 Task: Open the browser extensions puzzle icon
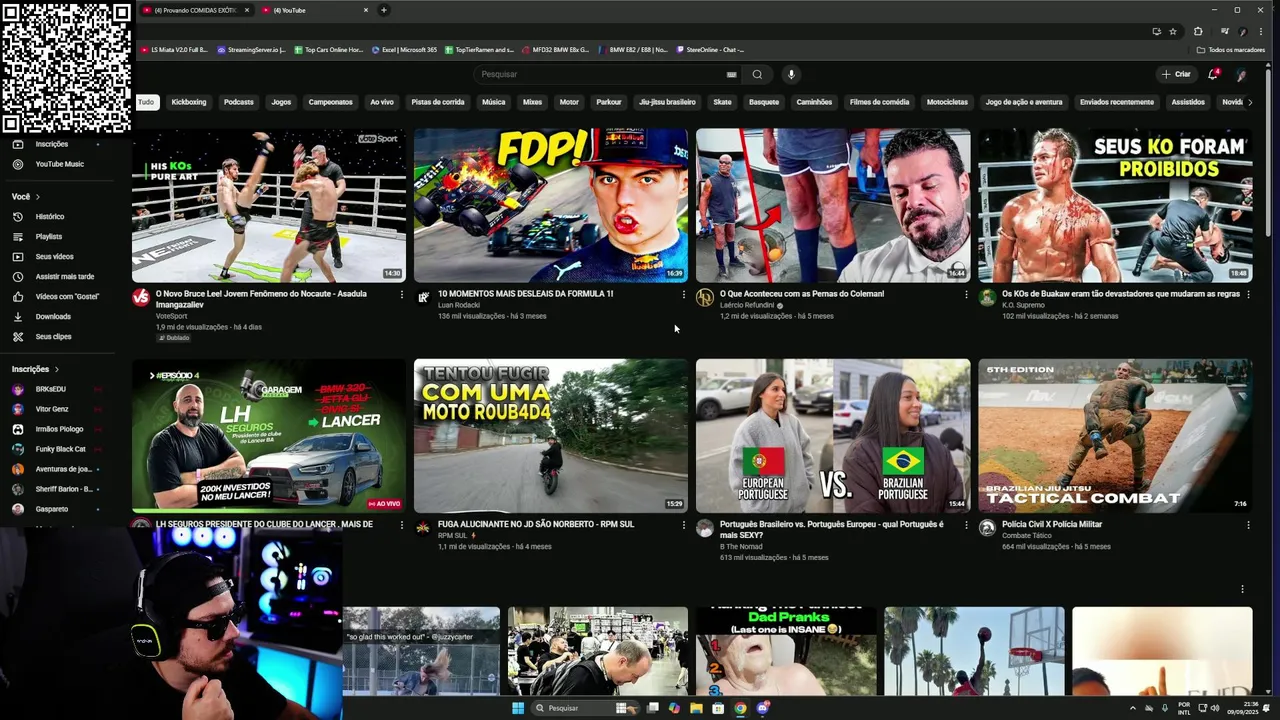(x=1198, y=31)
